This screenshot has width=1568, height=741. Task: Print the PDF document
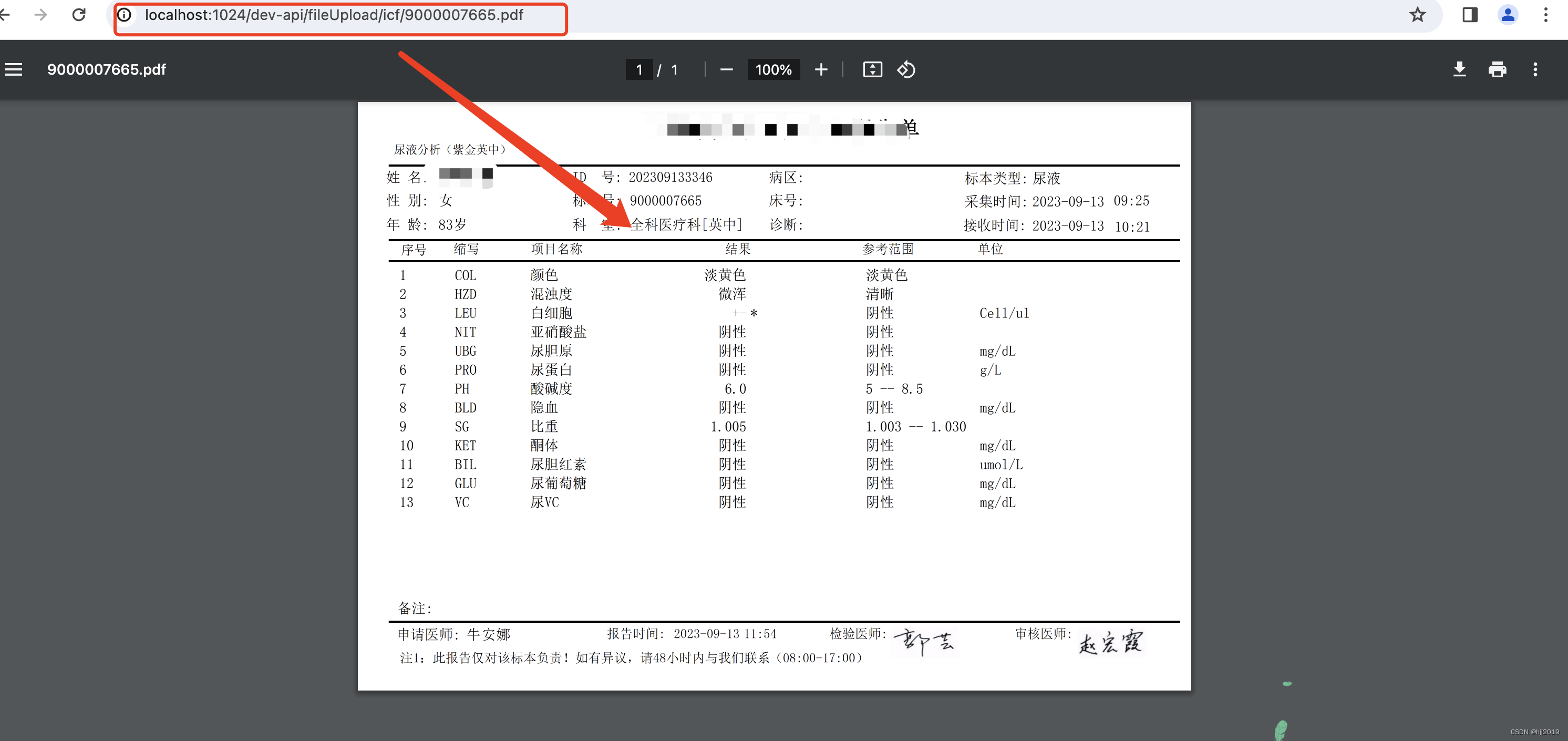pos(1498,69)
